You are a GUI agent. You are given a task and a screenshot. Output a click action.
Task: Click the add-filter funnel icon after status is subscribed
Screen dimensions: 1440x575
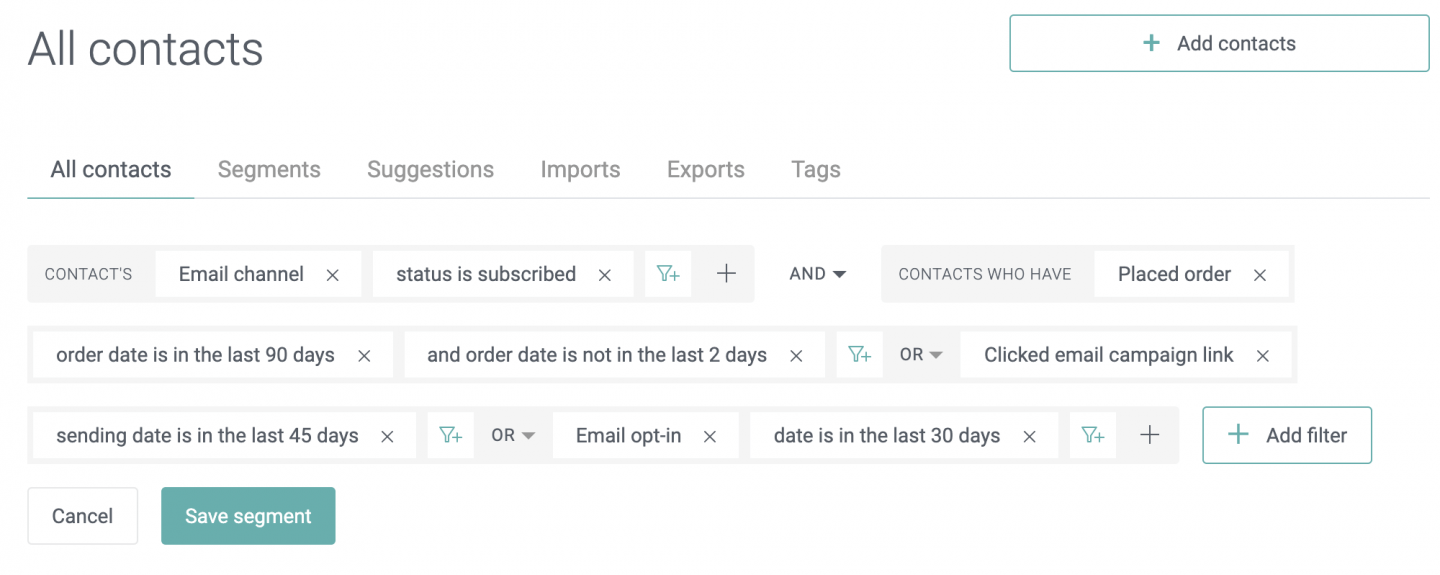668,274
